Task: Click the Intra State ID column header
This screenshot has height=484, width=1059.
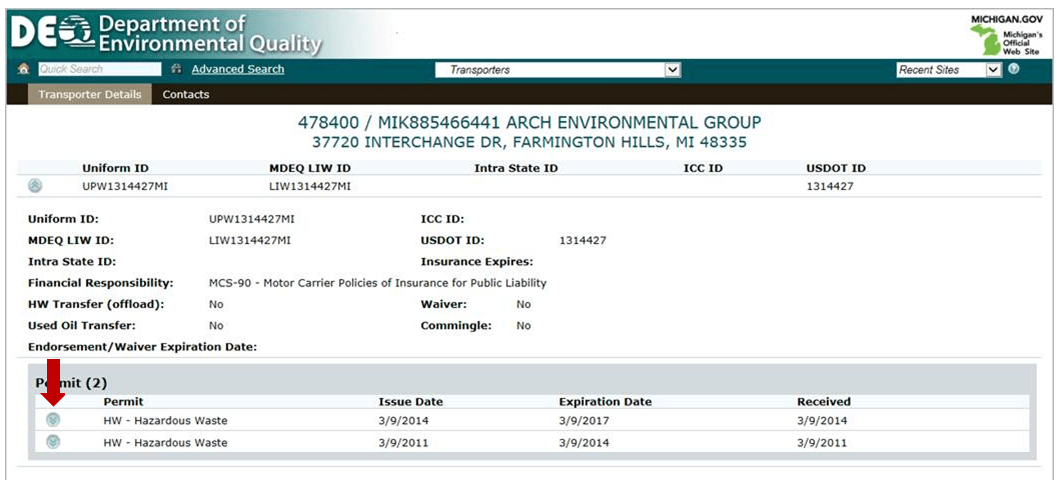Action: [516, 168]
